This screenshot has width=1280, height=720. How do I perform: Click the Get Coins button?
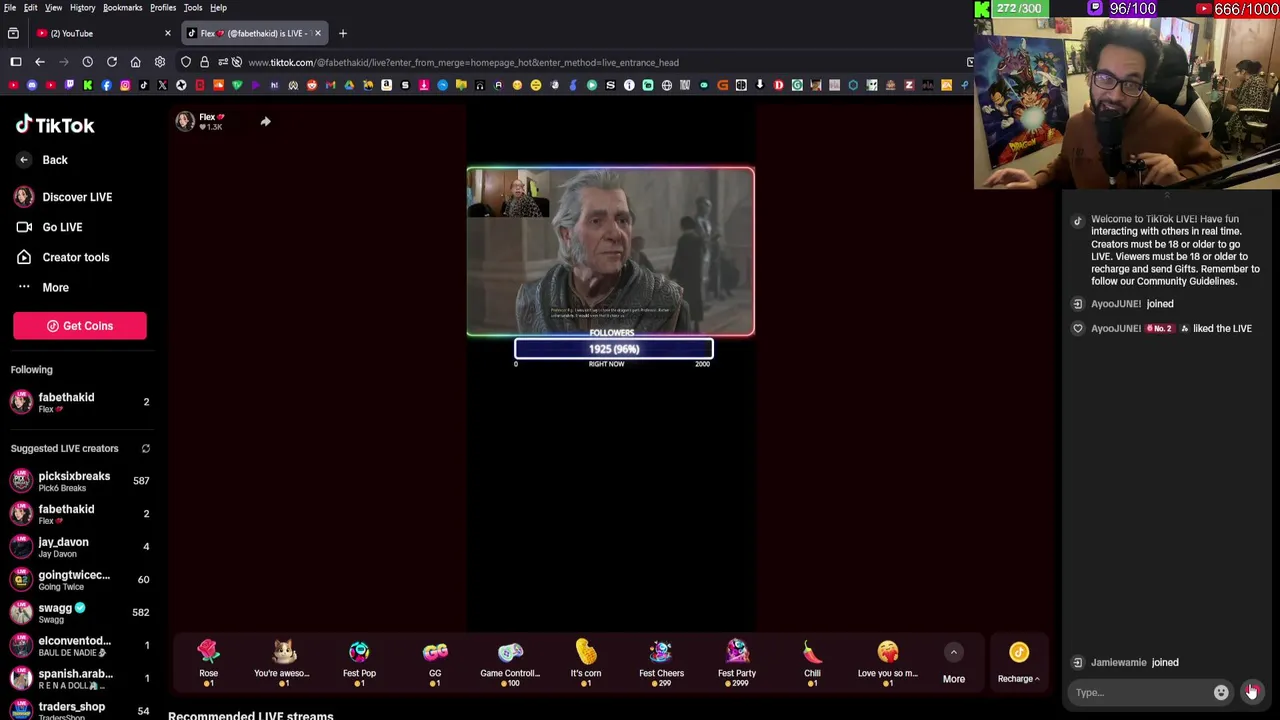pyautogui.click(x=80, y=326)
